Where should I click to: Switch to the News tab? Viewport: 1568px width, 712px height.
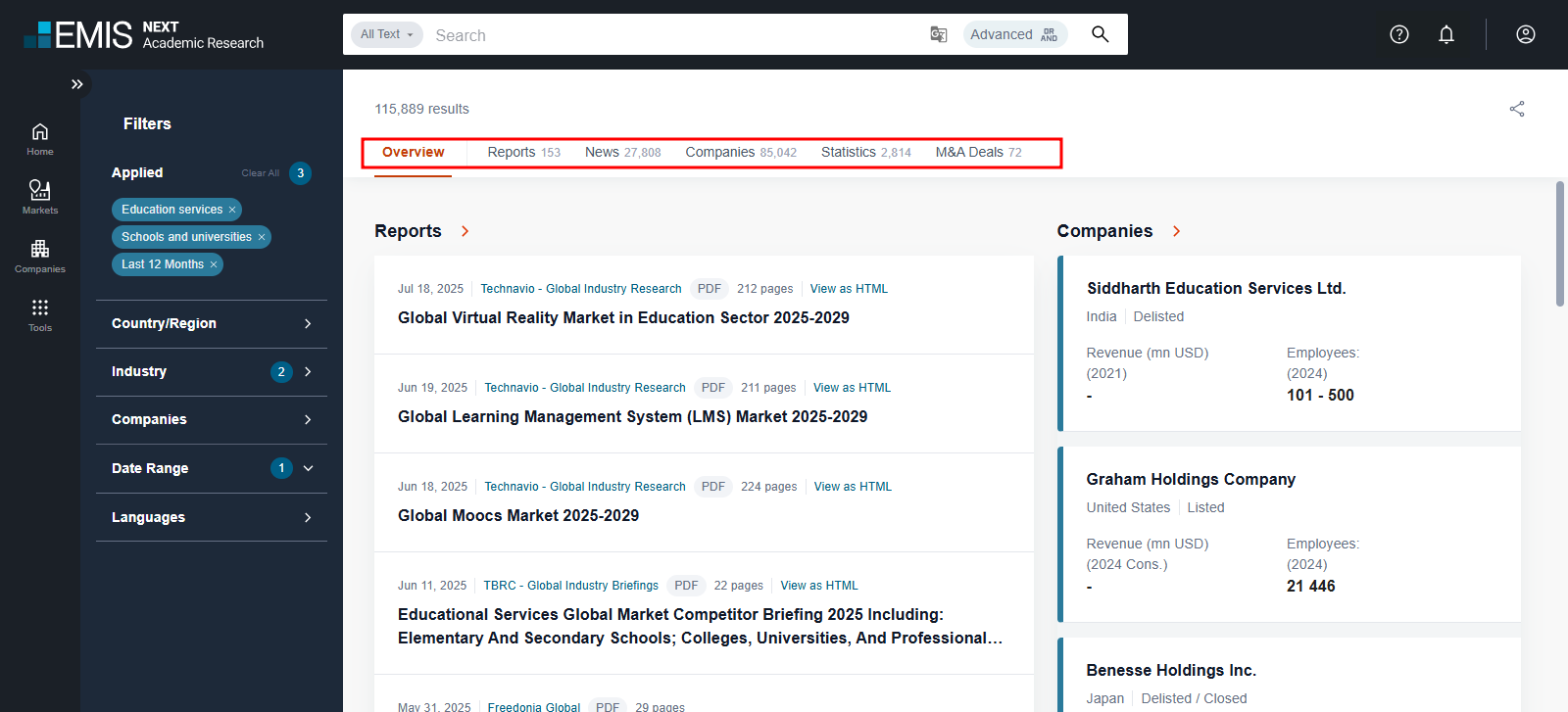click(621, 152)
